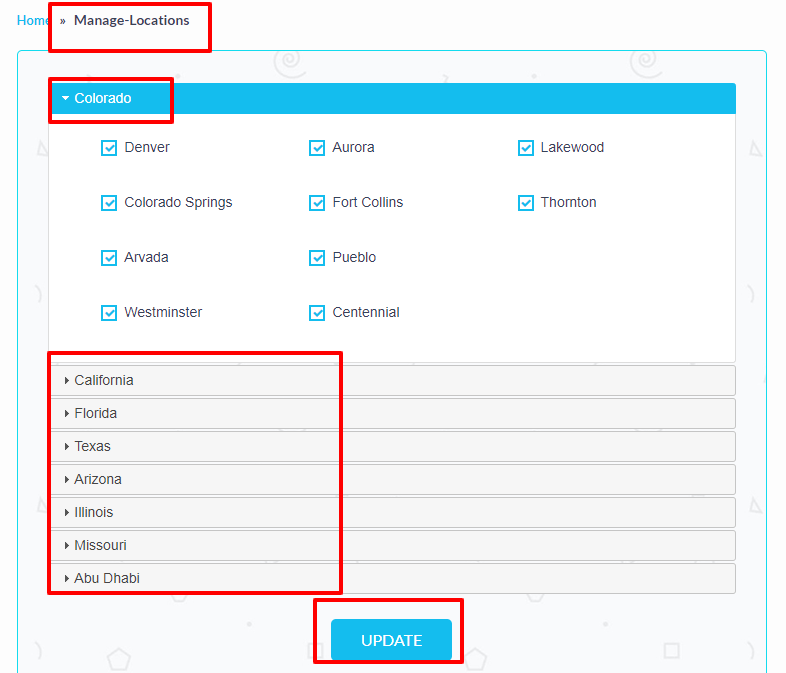Uncheck the Westminster checkbox
Screen dimensions: 786x673
pos(110,313)
